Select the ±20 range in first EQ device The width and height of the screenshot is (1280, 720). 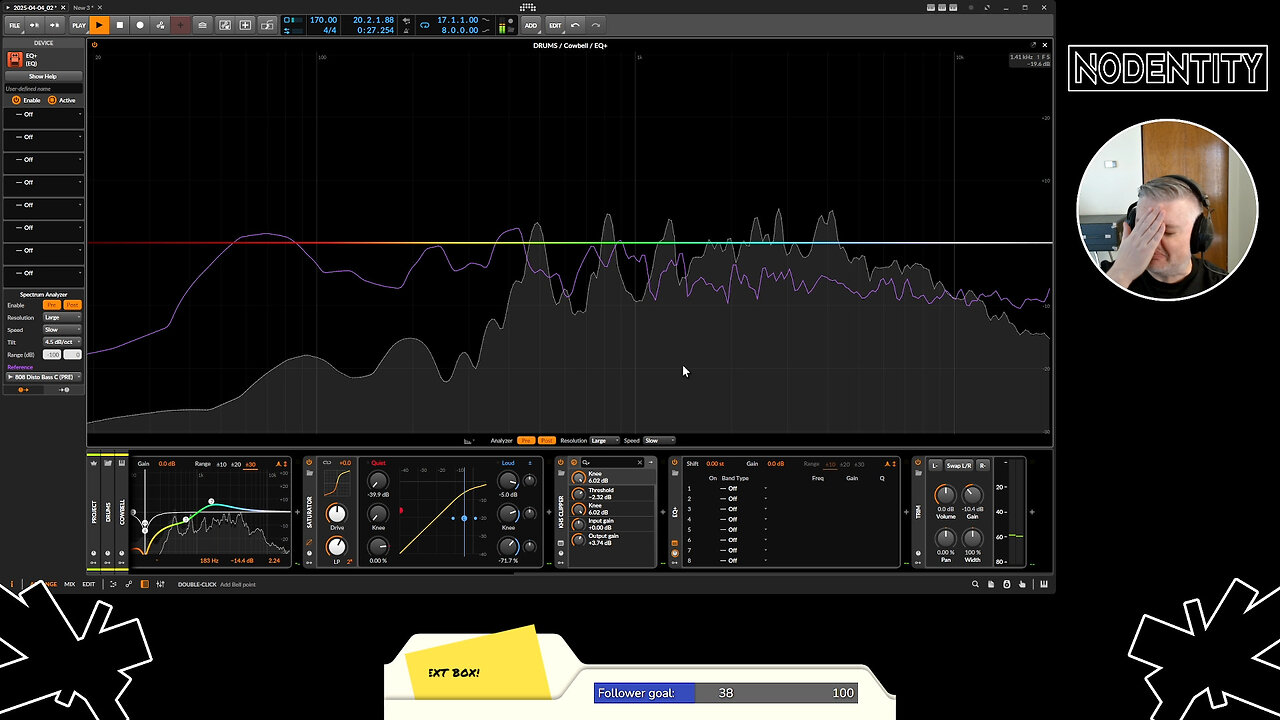236,464
